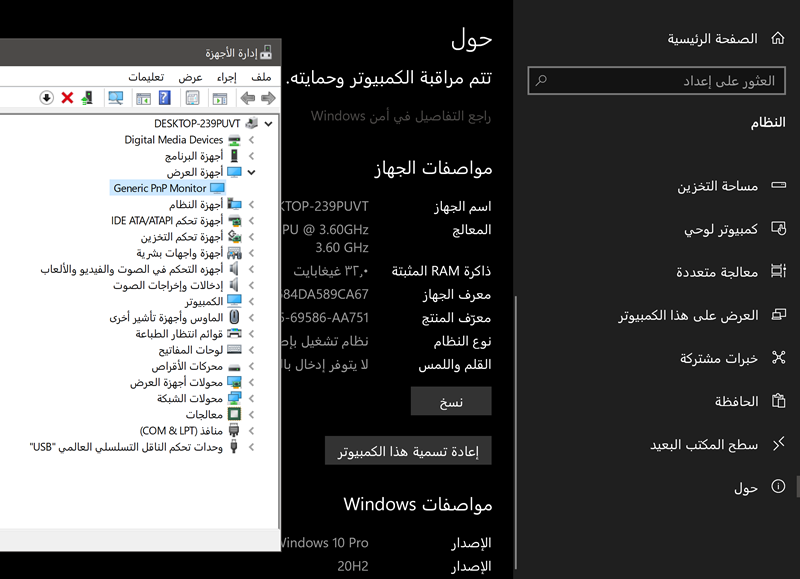Click the المعالج label

tap(472, 230)
